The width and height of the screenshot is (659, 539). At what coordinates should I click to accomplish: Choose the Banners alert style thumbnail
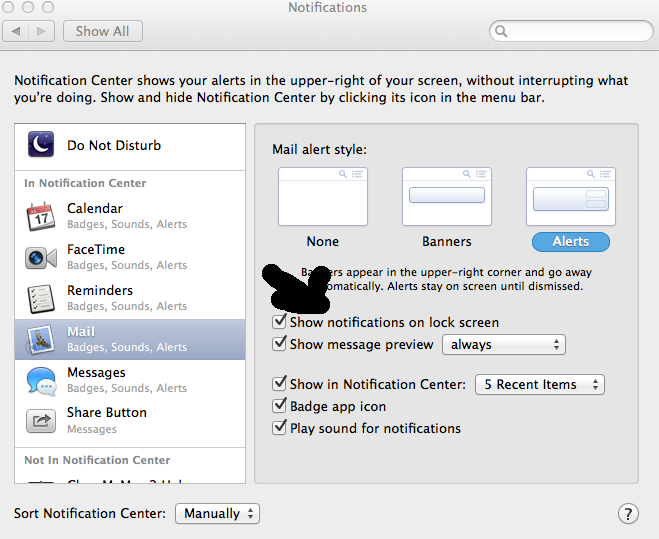pyautogui.click(x=447, y=196)
